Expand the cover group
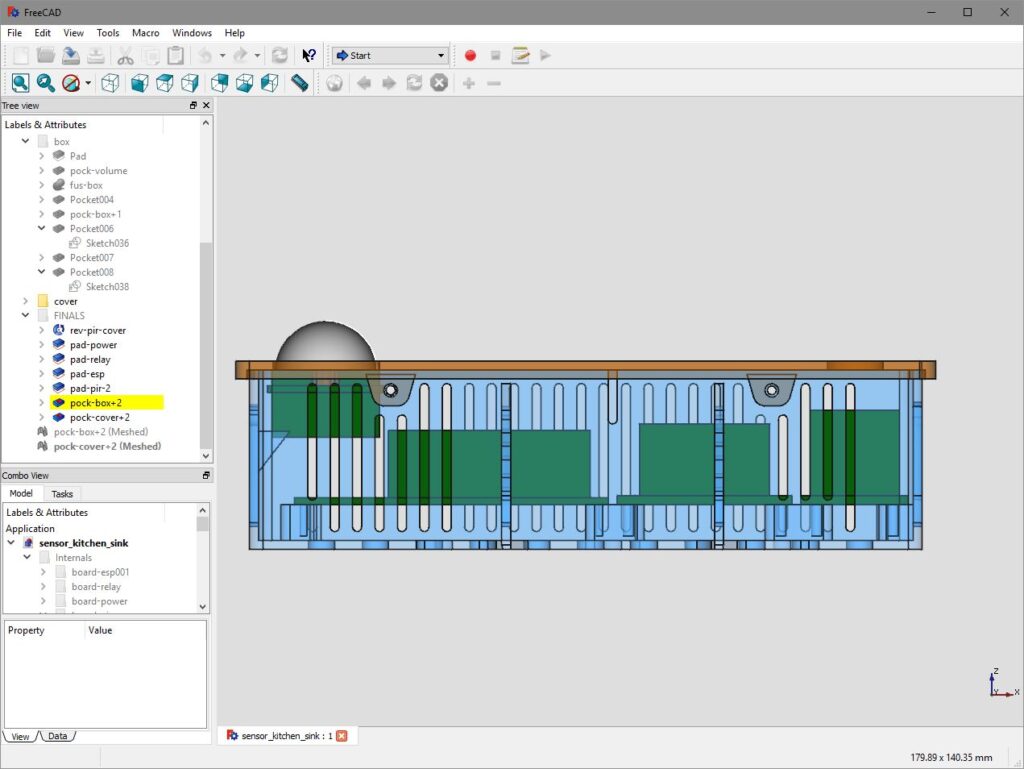The height and width of the screenshot is (769, 1024). point(25,301)
